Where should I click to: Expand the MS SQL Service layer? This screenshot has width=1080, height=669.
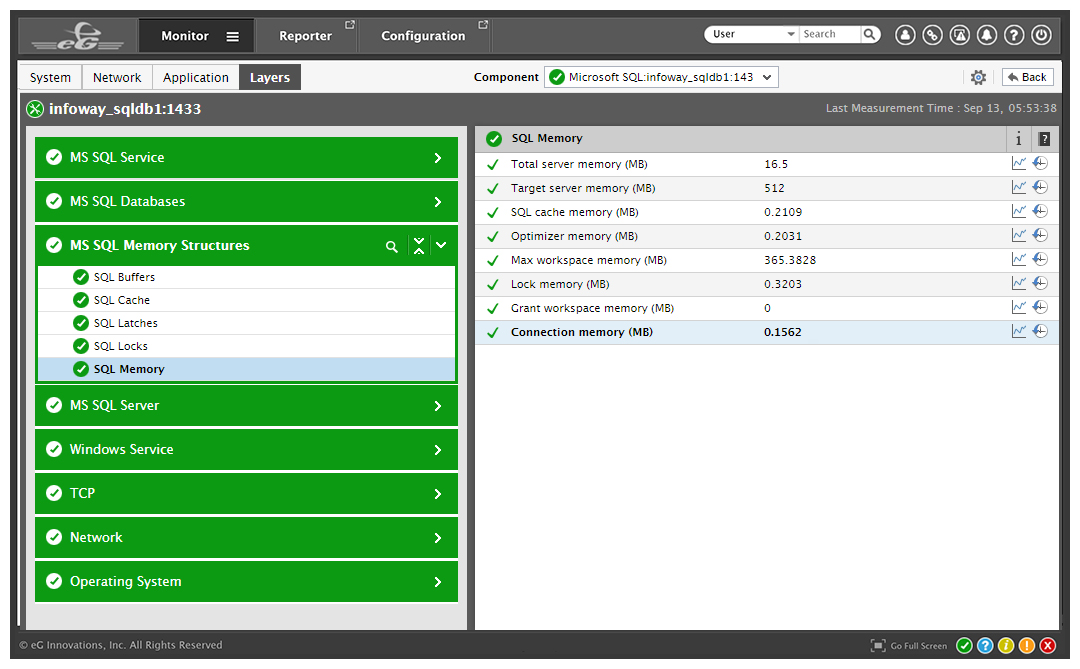click(x=437, y=158)
